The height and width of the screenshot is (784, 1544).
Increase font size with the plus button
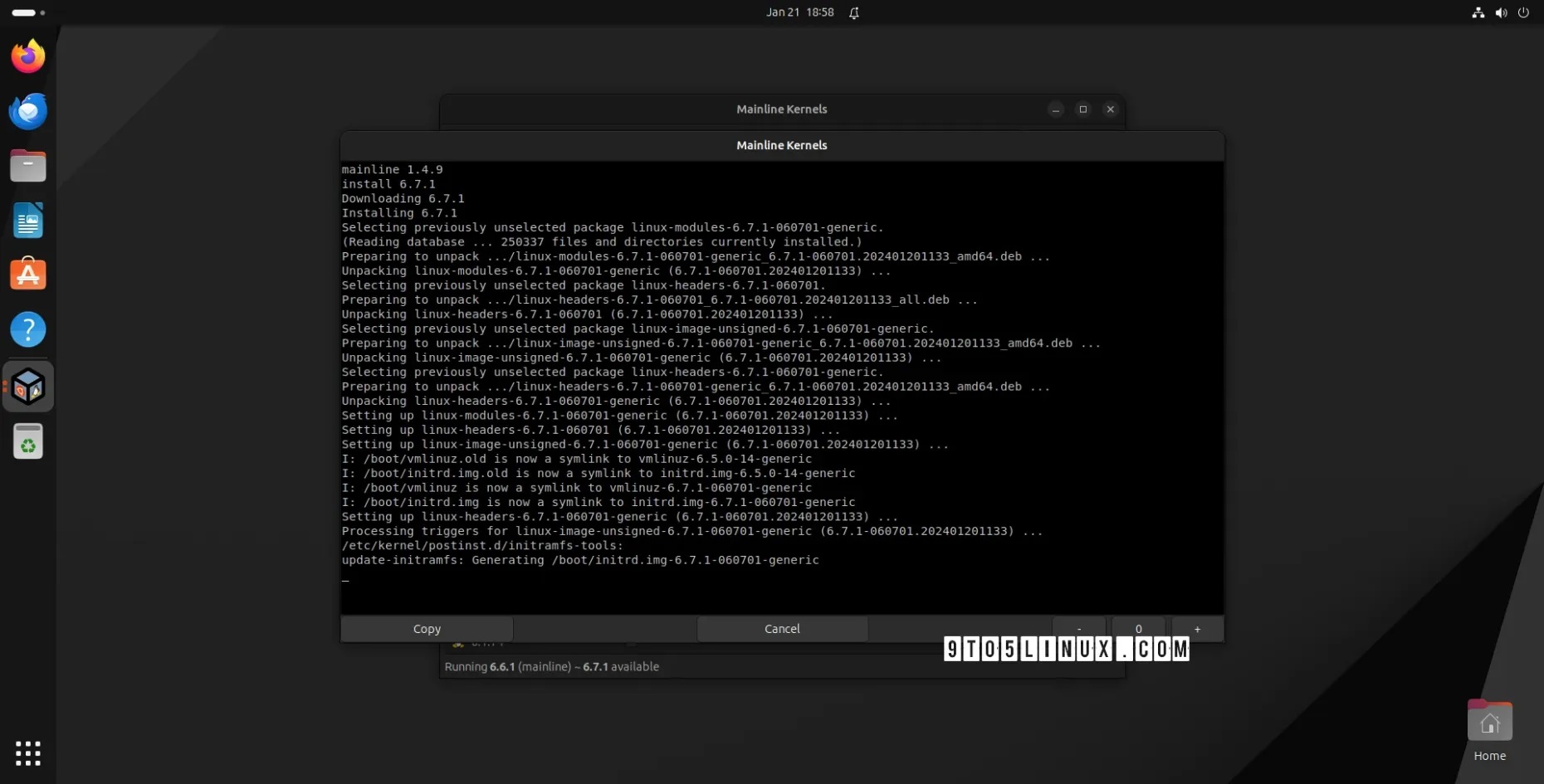[x=1197, y=629]
